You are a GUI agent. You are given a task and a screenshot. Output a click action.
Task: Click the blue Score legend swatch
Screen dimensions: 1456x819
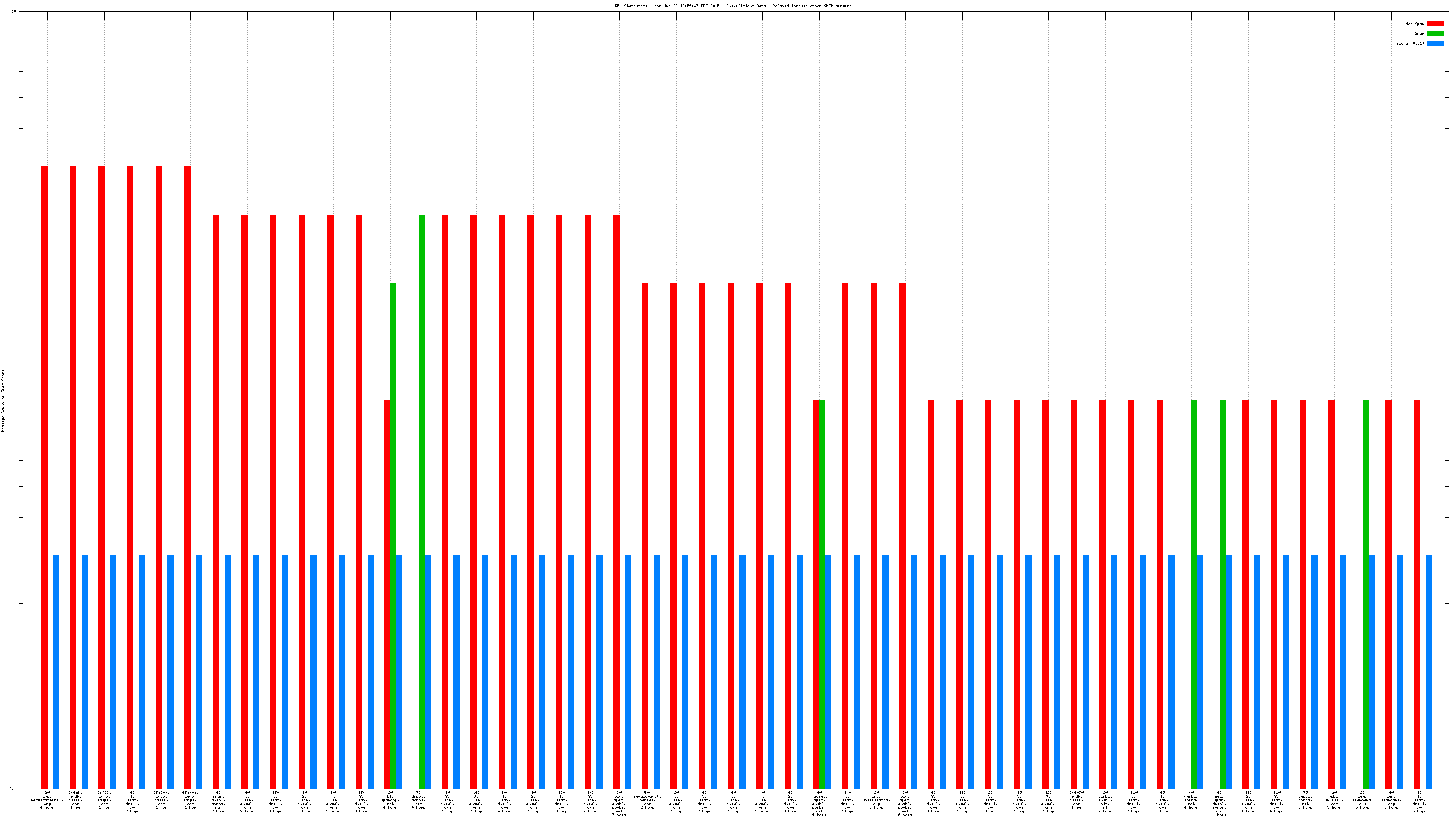coord(1435,43)
